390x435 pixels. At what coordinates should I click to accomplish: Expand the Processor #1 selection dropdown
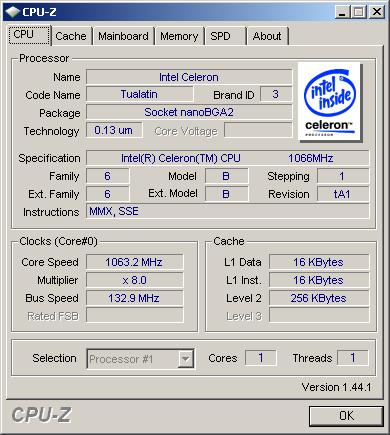[x=186, y=359]
